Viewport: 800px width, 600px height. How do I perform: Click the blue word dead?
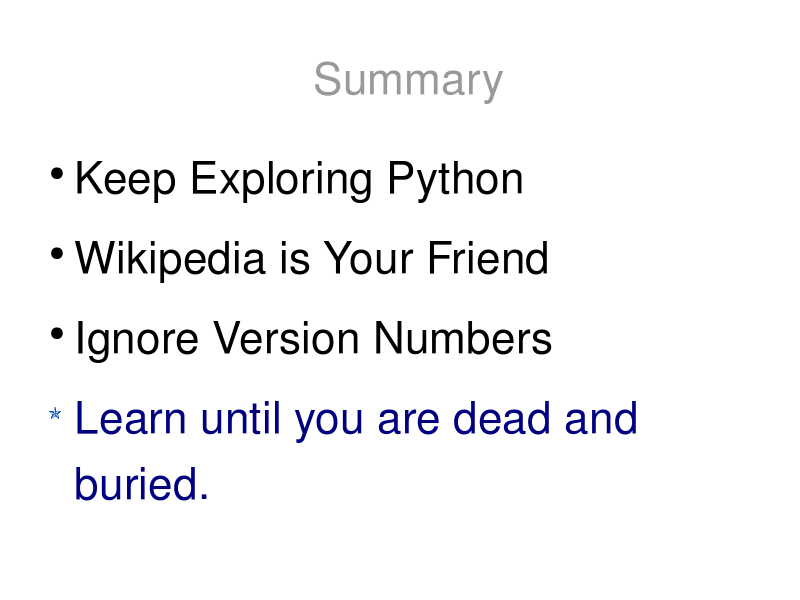pyautogui.click(x=502, y=419)
